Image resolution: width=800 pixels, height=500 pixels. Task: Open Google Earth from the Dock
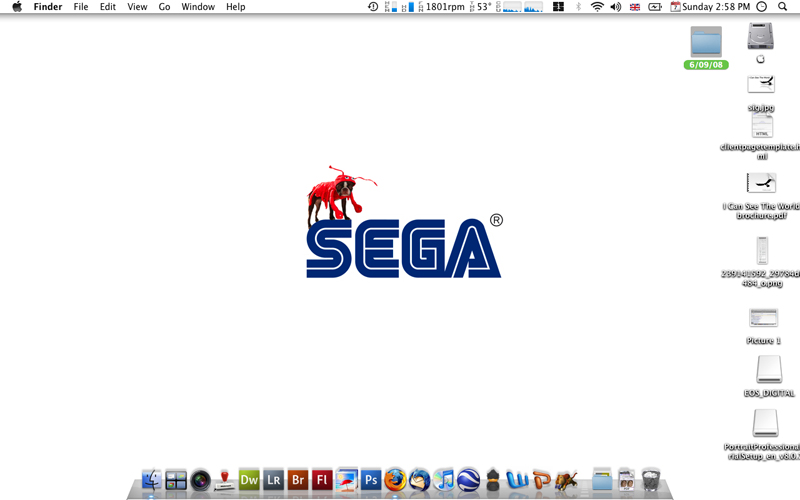468,480
